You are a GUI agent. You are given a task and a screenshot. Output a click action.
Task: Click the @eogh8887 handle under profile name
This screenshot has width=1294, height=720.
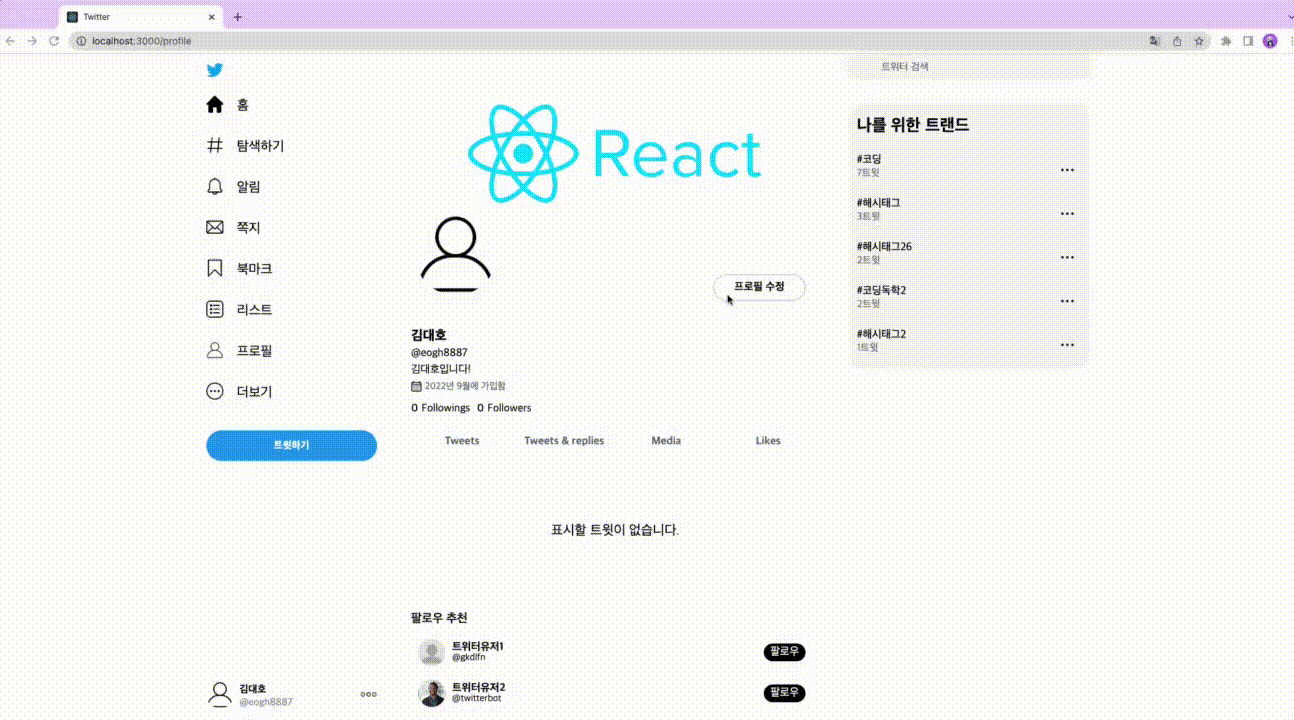[x=439, y=353]
